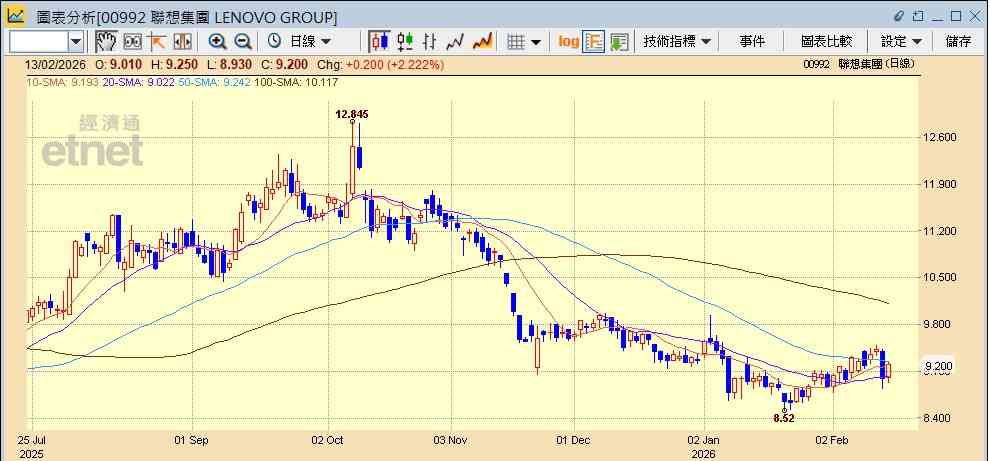Click the green arrow export icon
Screen dimensions: 990x461
619,42
